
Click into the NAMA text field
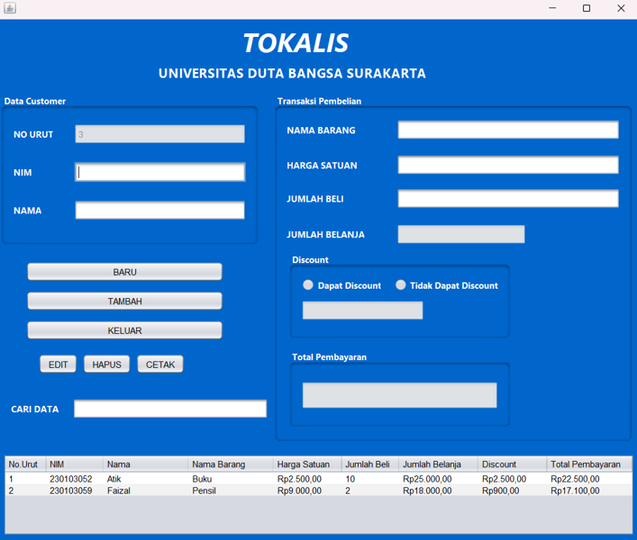(x=160, y=210)
